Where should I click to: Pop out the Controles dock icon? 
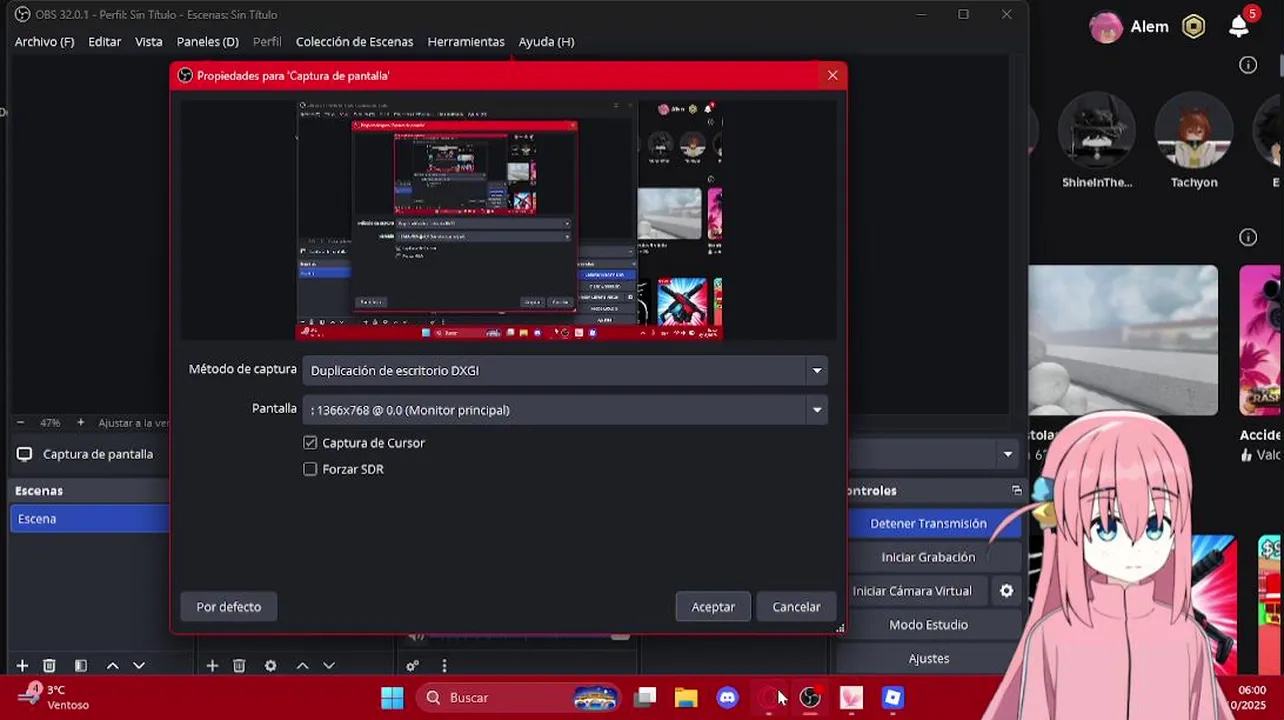pyautogui.click(x=1017, y=491)
